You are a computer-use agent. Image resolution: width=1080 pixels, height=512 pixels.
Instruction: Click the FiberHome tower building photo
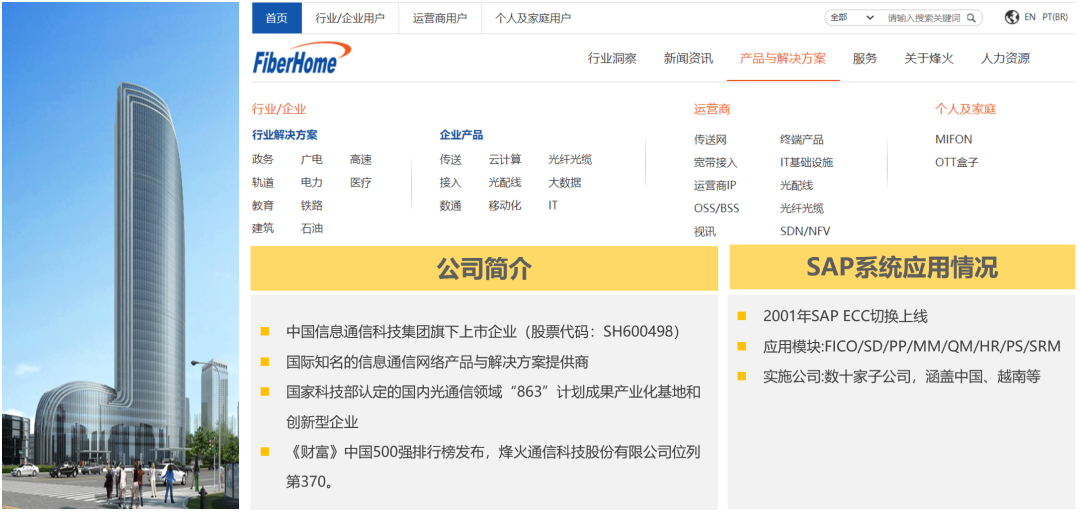[121, 256]
